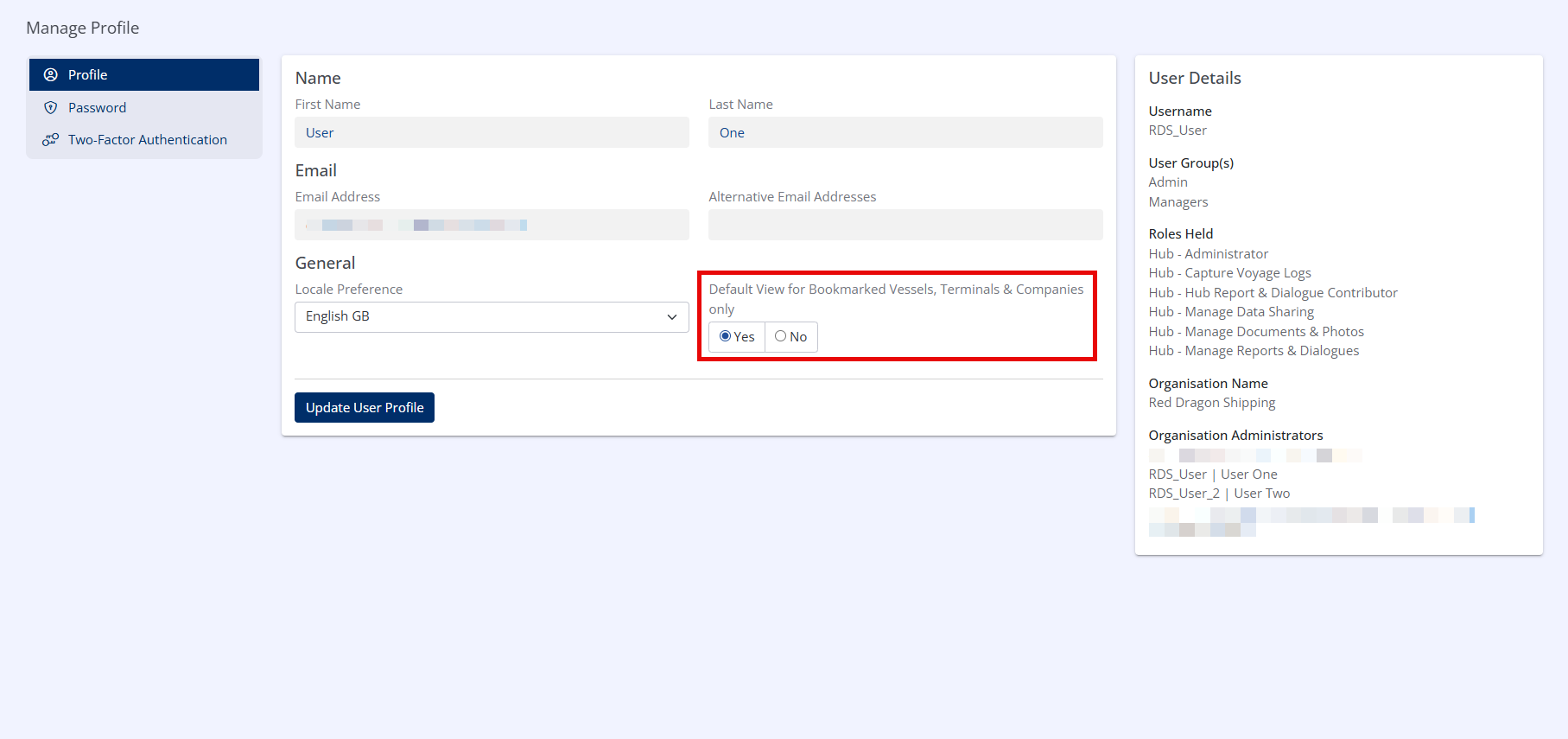The height and width of the screenshot is (739, 1568).
Task: Click the RDS_User | User One entry
Action: tap(1213, 475)
